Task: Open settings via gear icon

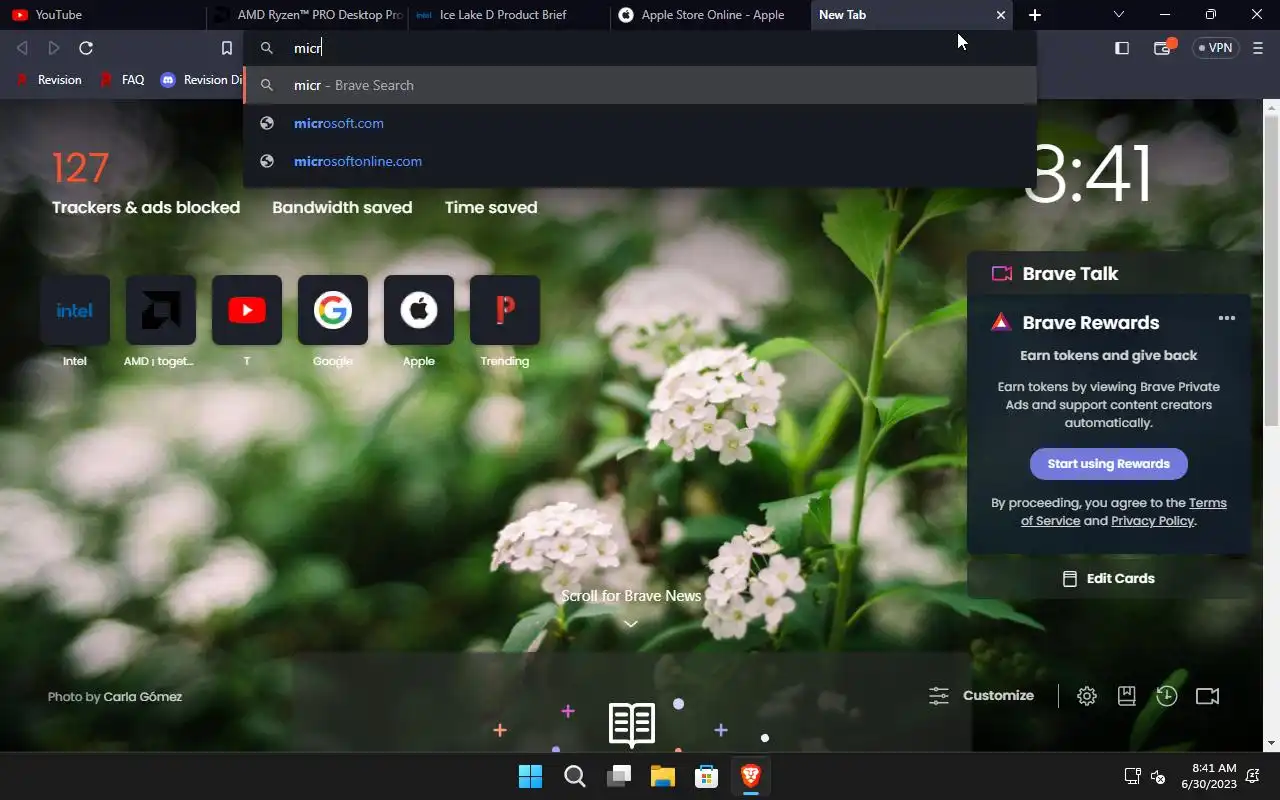Action: pyautogui.click(x=1087, y=696)
